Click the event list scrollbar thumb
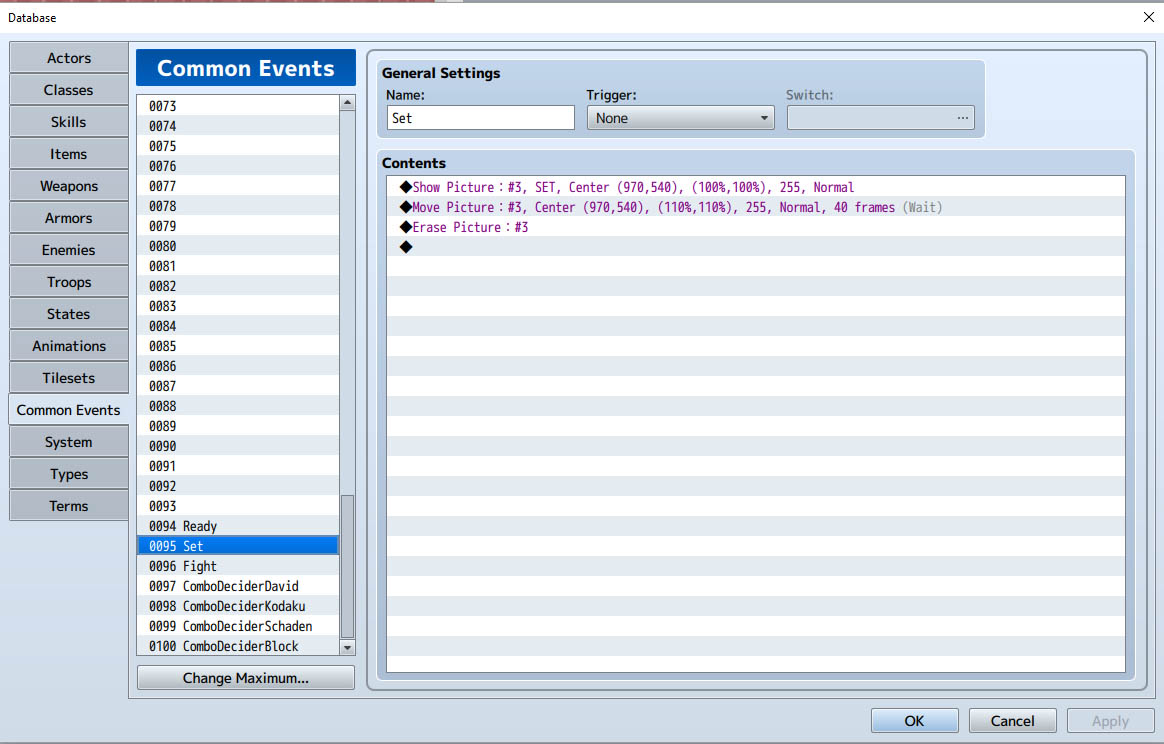 click(x=347, y=566)
